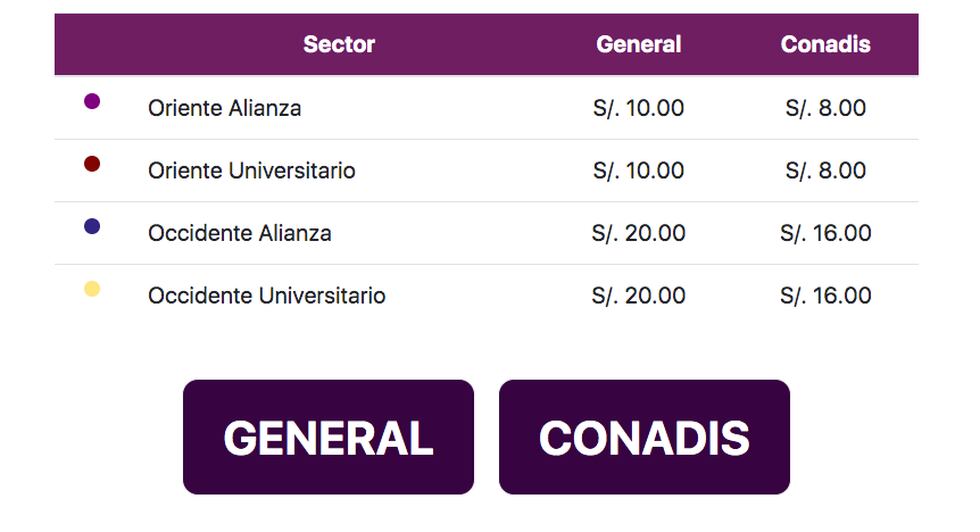Image resolution: width=980 pixels, height=532 pixels.
Task: Click Oriente Alianza General price S/. 10.00
Action: click(x=638, y=108)
